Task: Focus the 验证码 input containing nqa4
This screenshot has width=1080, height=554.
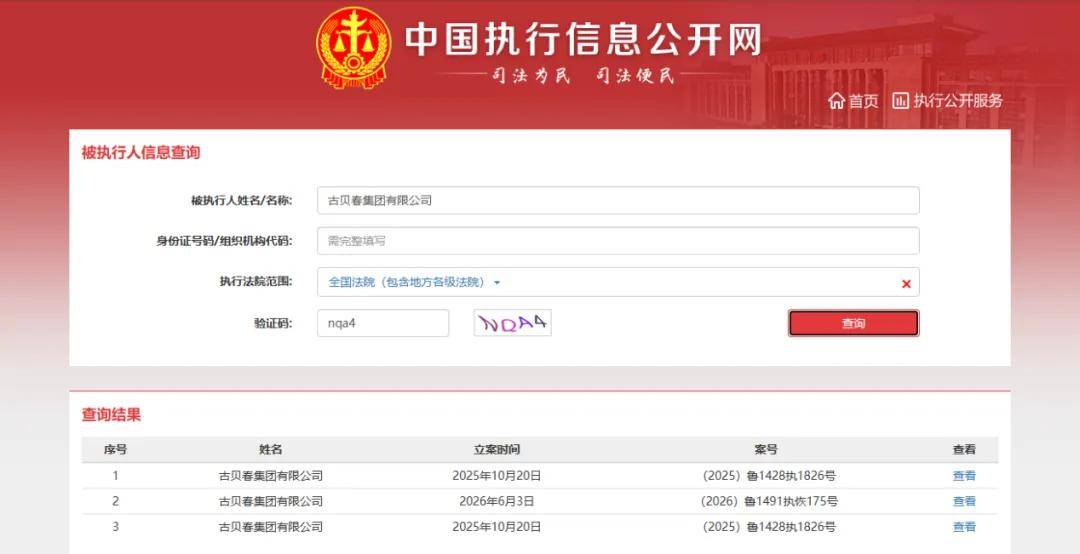Action: (x=383, y=322)
